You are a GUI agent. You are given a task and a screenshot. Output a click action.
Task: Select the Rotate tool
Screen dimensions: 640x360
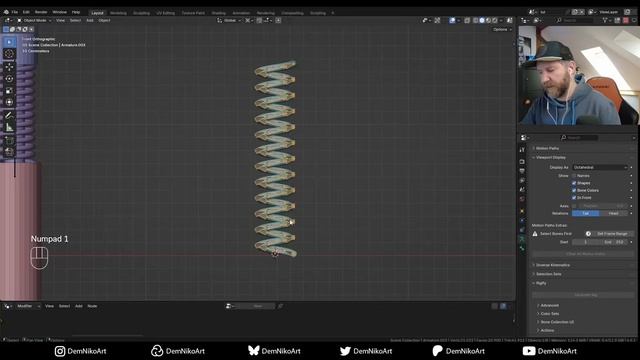(9, 79)
